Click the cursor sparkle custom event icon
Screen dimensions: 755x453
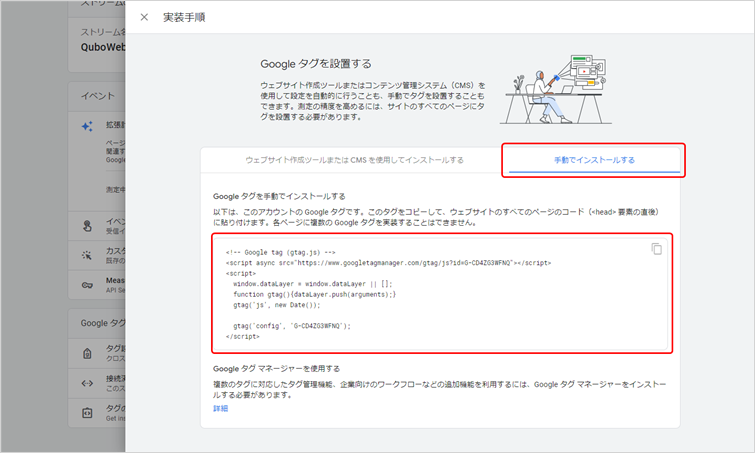pos(87,255)
